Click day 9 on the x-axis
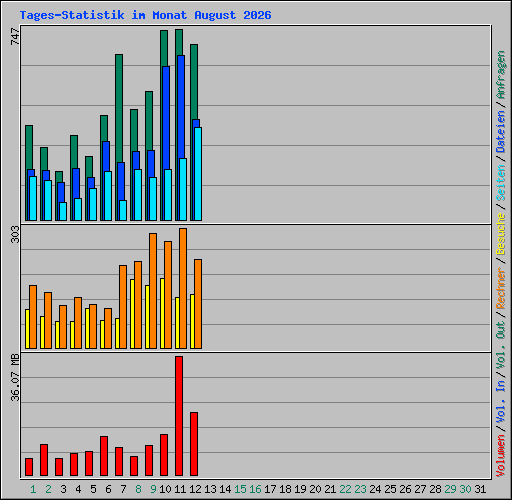 (153, 489)
